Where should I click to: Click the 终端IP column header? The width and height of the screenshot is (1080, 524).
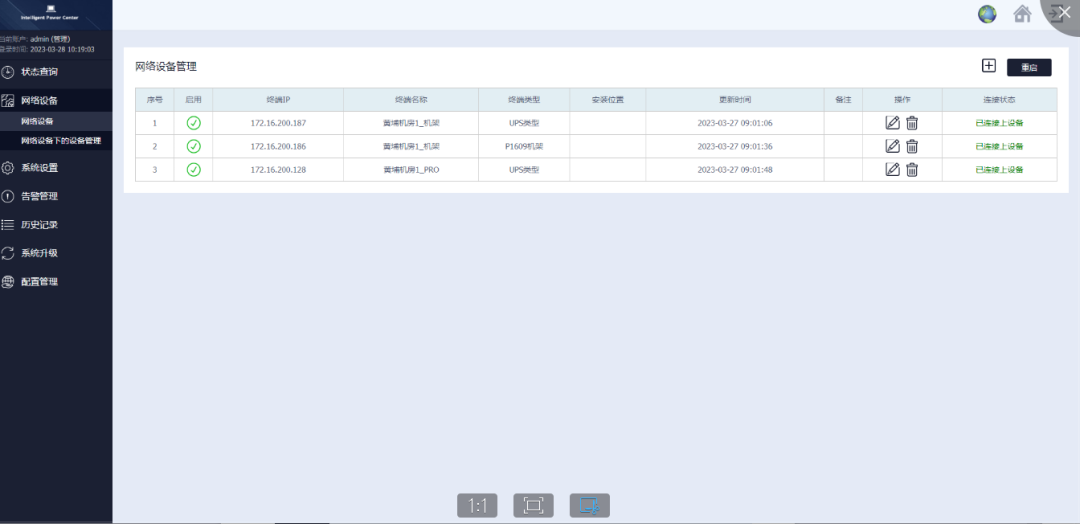pos(278,100)
